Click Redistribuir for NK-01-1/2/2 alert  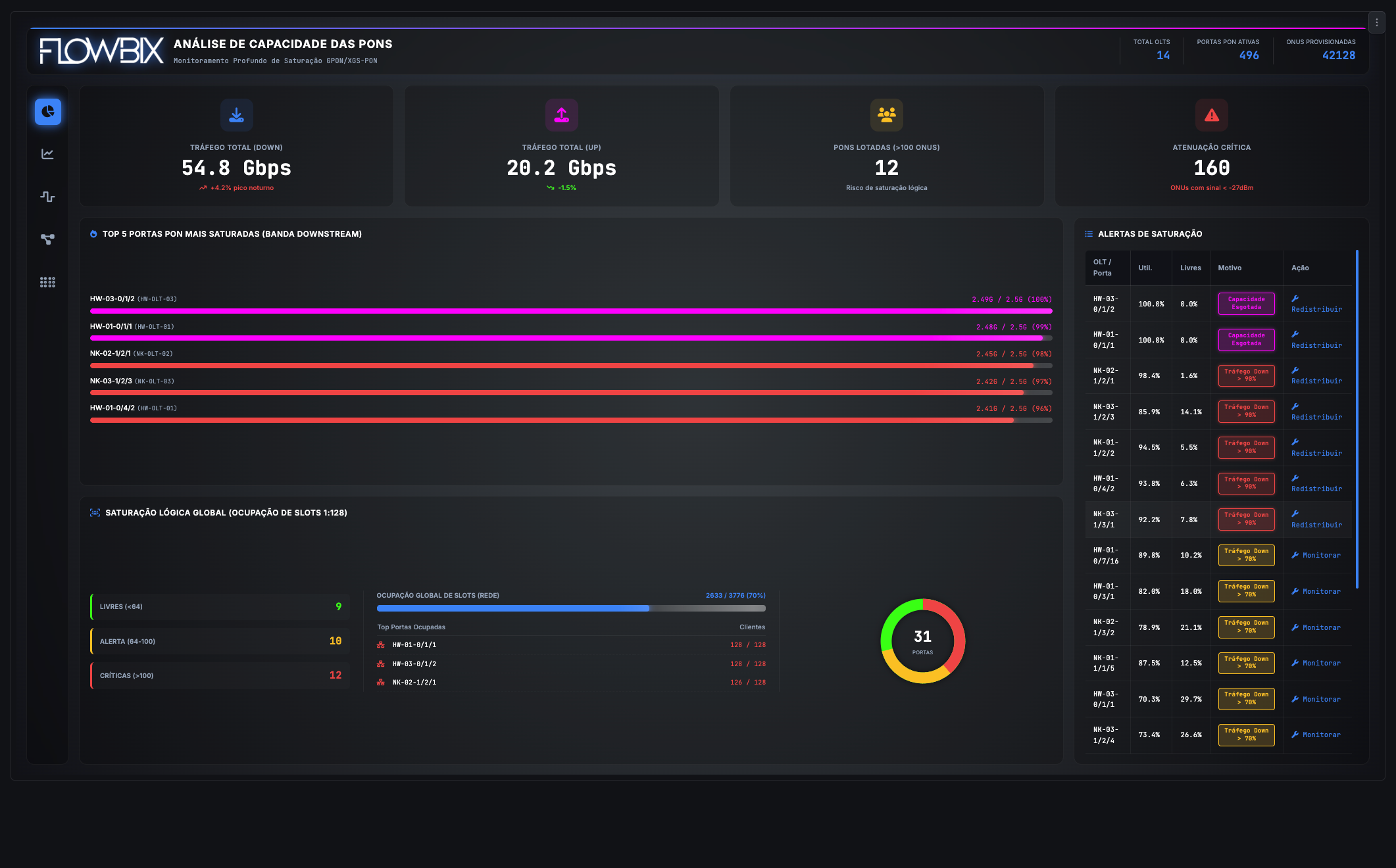click(x=1316, y=448)
